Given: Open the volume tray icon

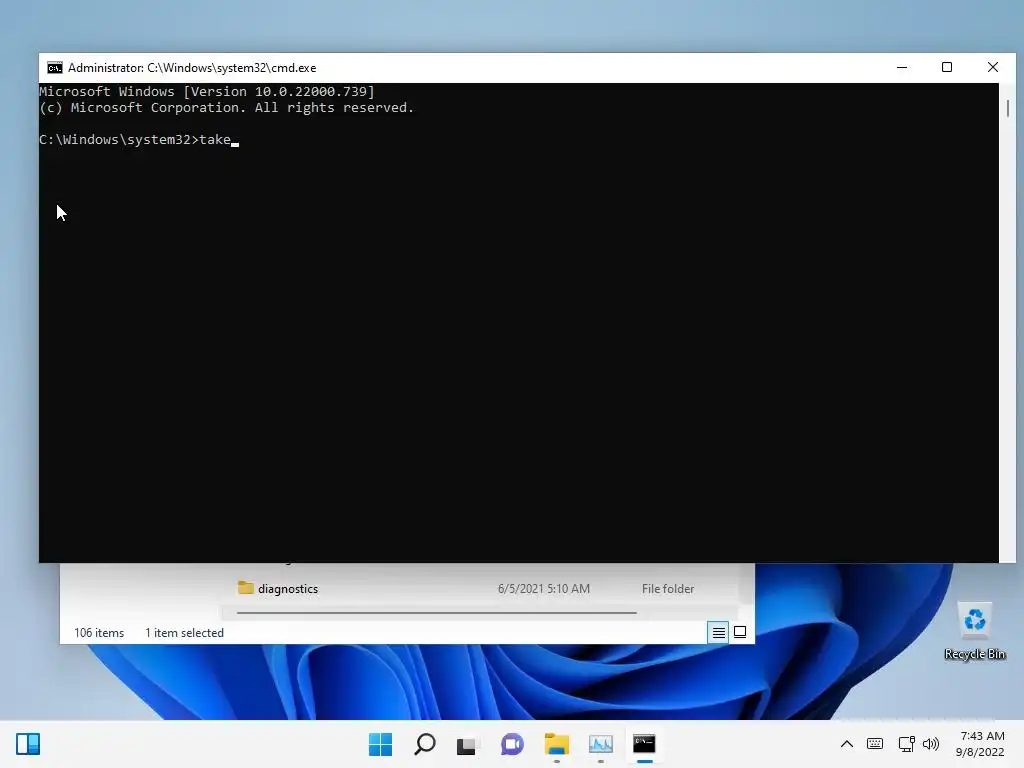Looking at the screenshot, I should coord(931,744).
